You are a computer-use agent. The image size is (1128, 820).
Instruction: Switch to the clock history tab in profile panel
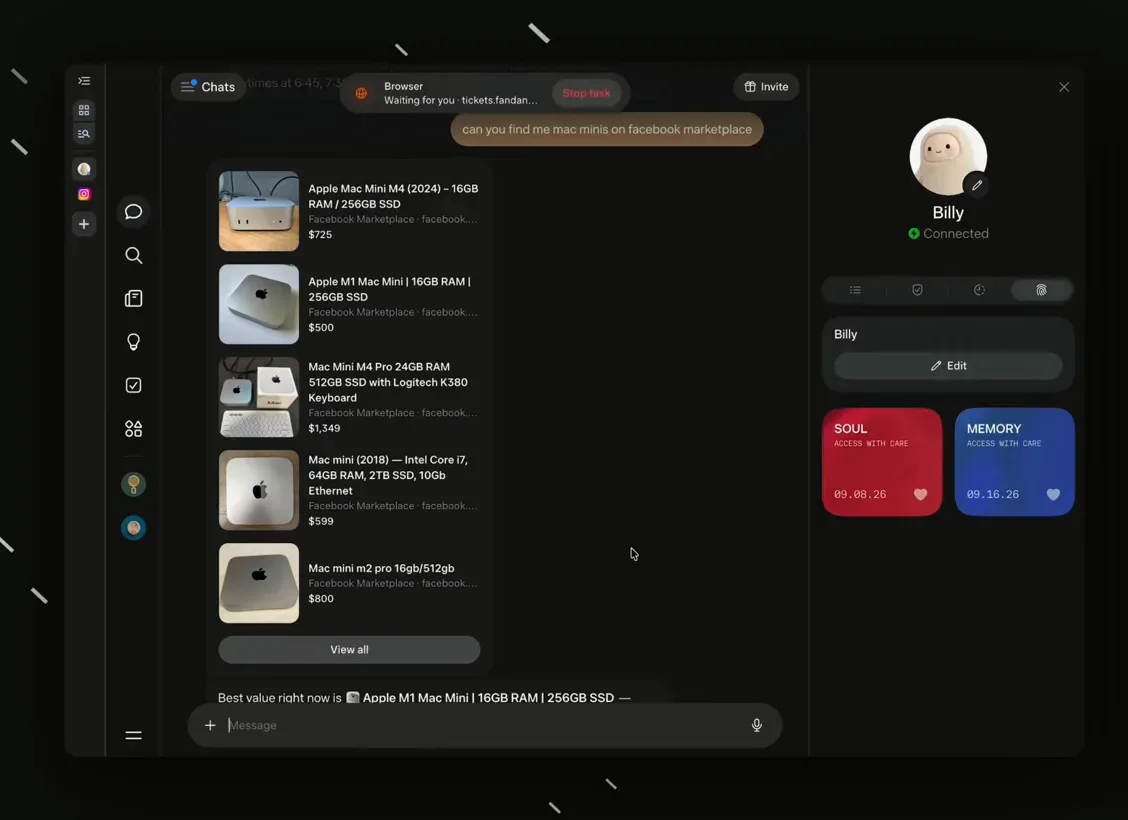pyautogui.click(x=979, y=290)
